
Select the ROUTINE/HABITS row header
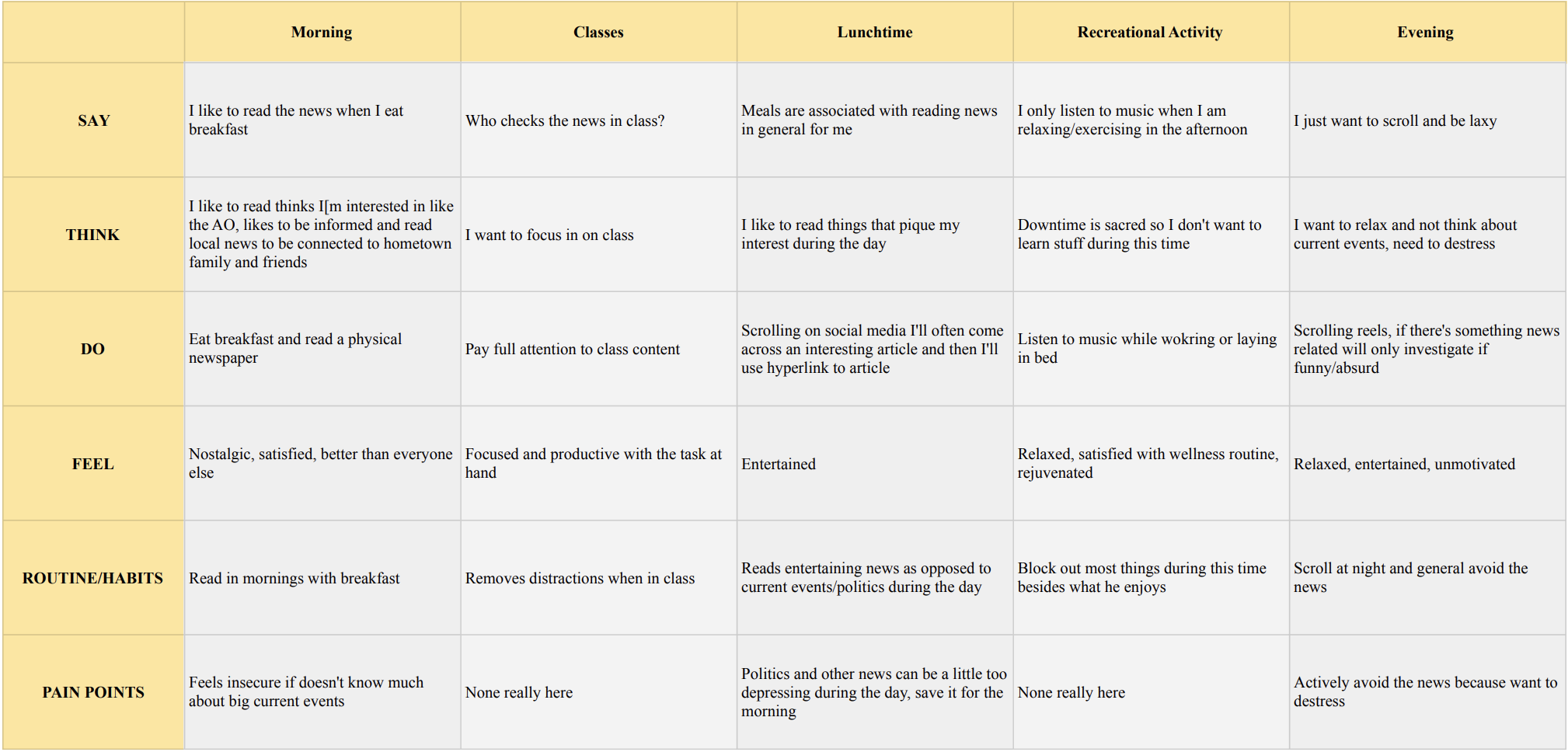93,578
